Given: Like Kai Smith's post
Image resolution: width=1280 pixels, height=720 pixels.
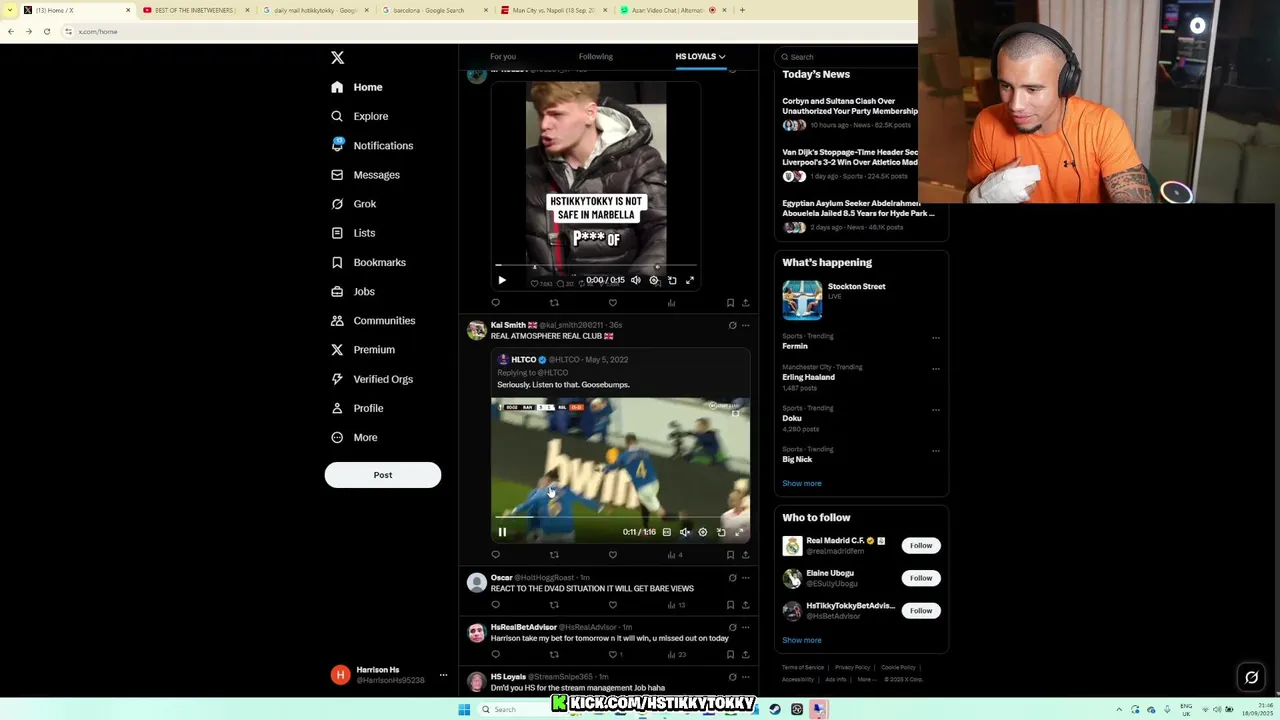Looking at the screenshot, I should (x=613, y=555).
